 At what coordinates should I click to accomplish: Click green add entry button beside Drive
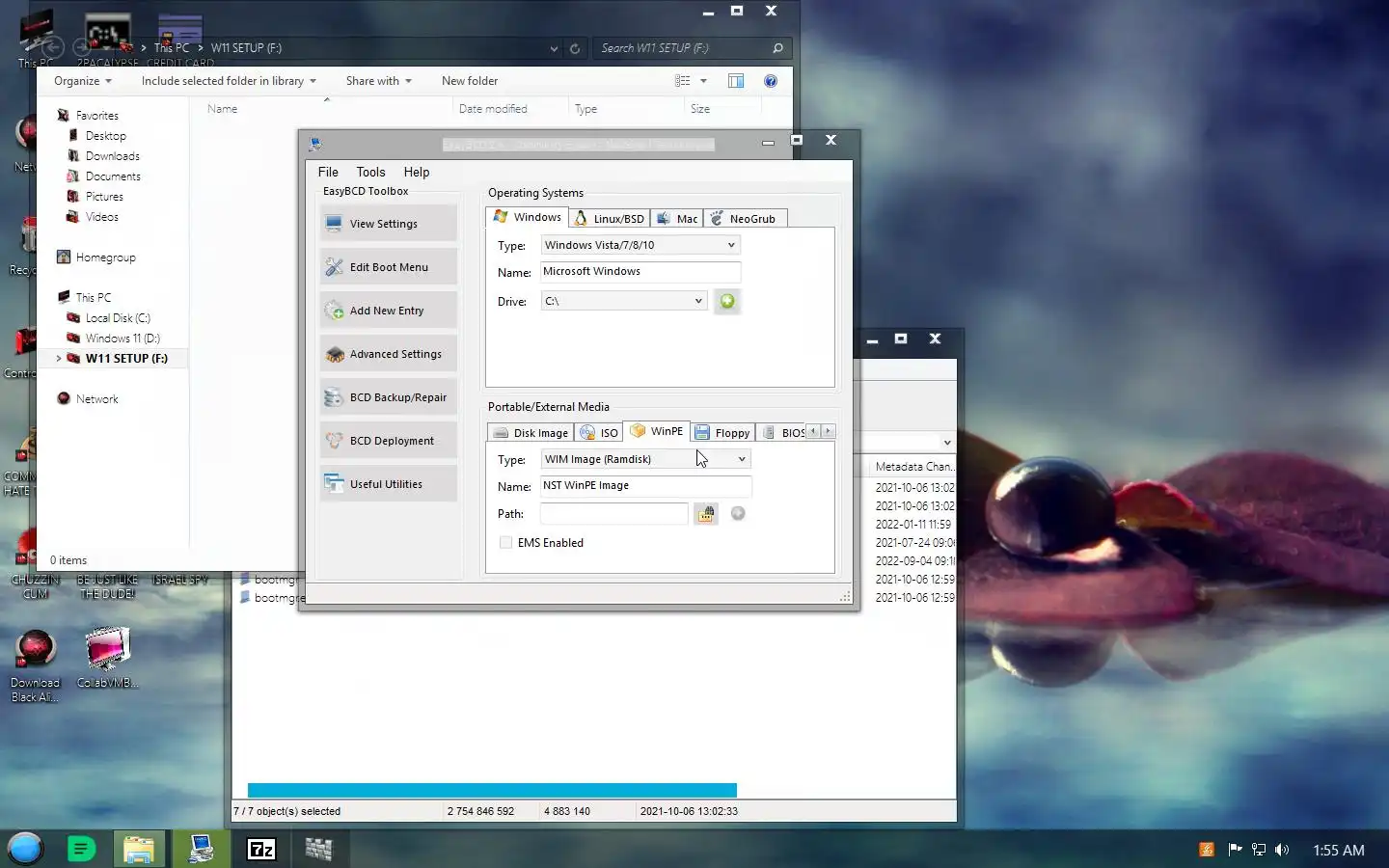coord(727,301)
